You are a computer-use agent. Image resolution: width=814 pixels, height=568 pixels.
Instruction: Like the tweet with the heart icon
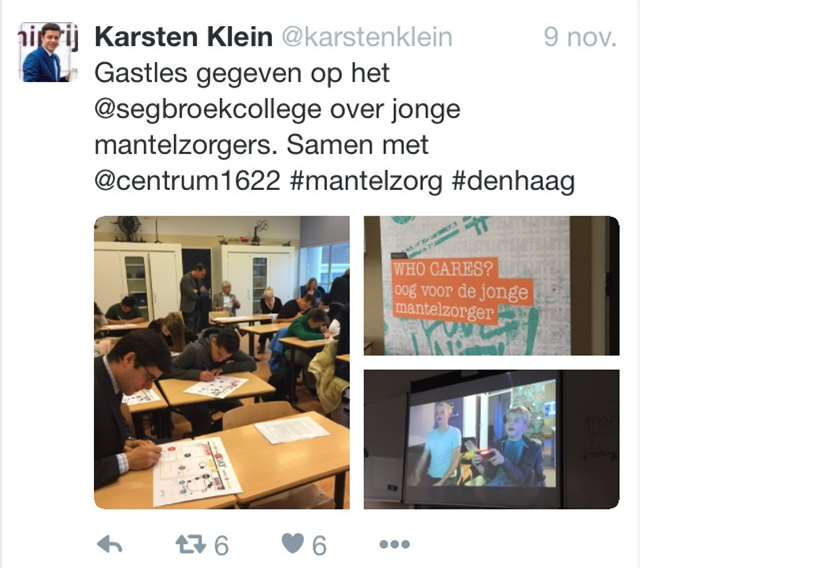[293, 544]
